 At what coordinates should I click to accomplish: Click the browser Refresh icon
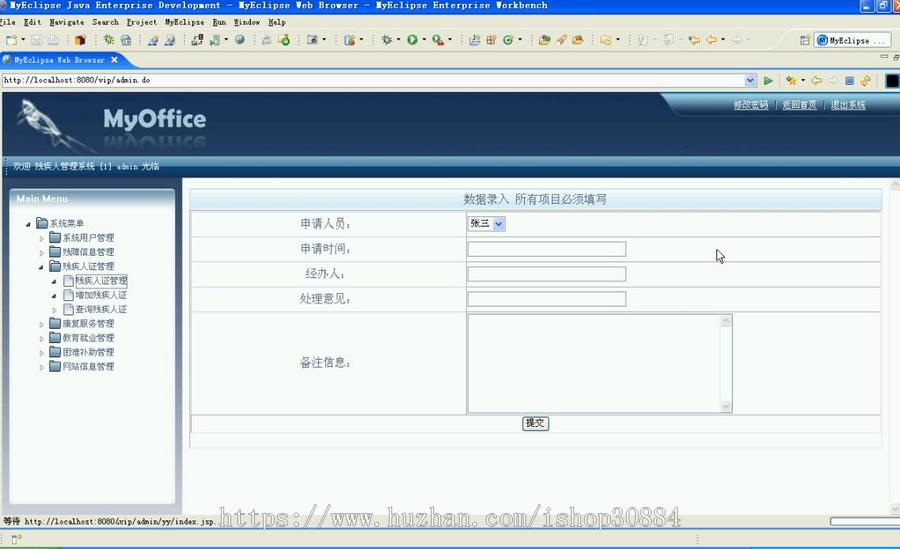tap(866, 80)
